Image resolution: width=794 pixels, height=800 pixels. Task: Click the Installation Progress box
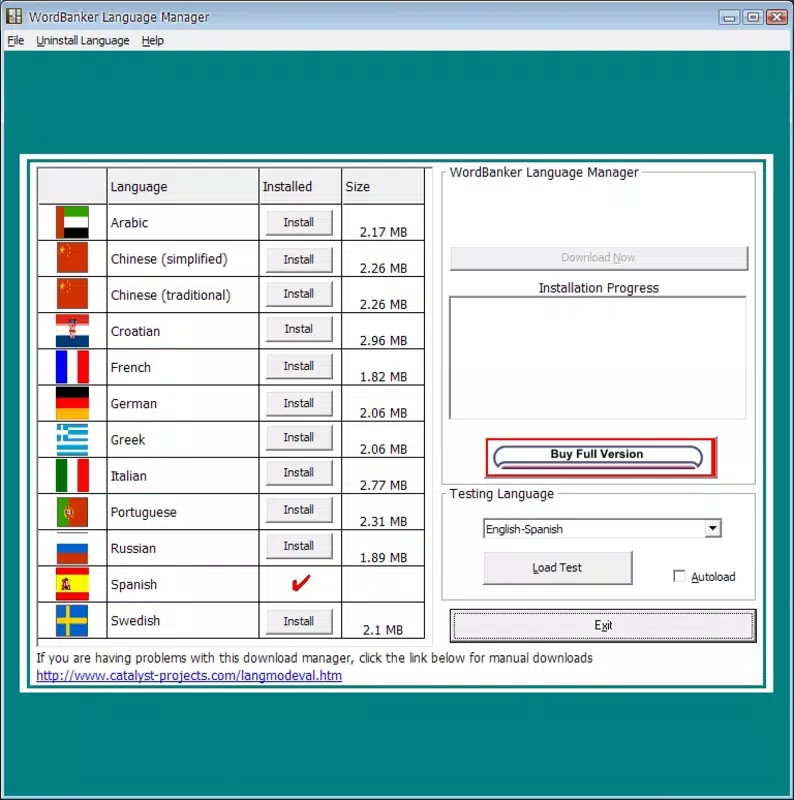[598, 358]
